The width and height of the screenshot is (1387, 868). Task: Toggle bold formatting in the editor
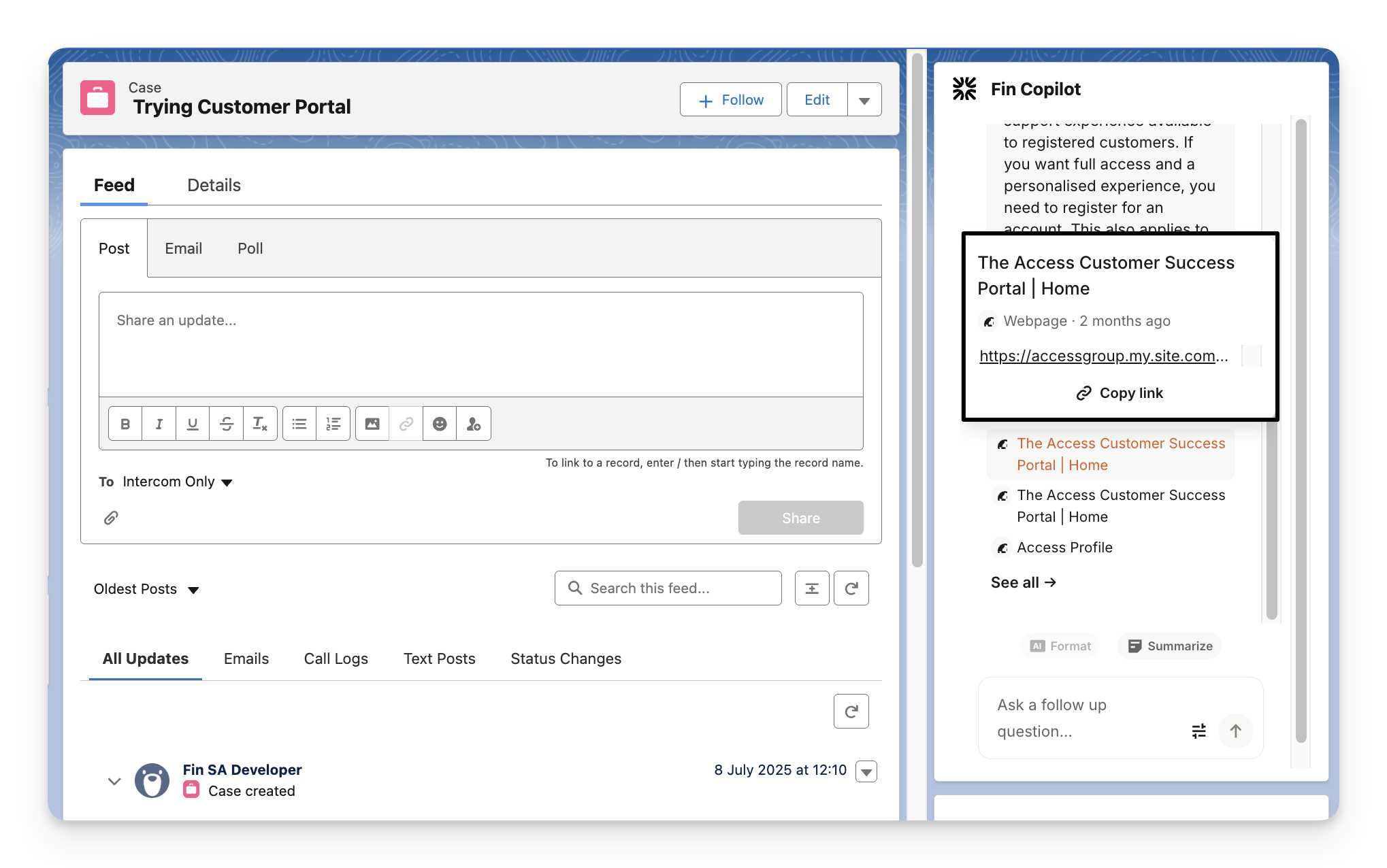point(125,424)
